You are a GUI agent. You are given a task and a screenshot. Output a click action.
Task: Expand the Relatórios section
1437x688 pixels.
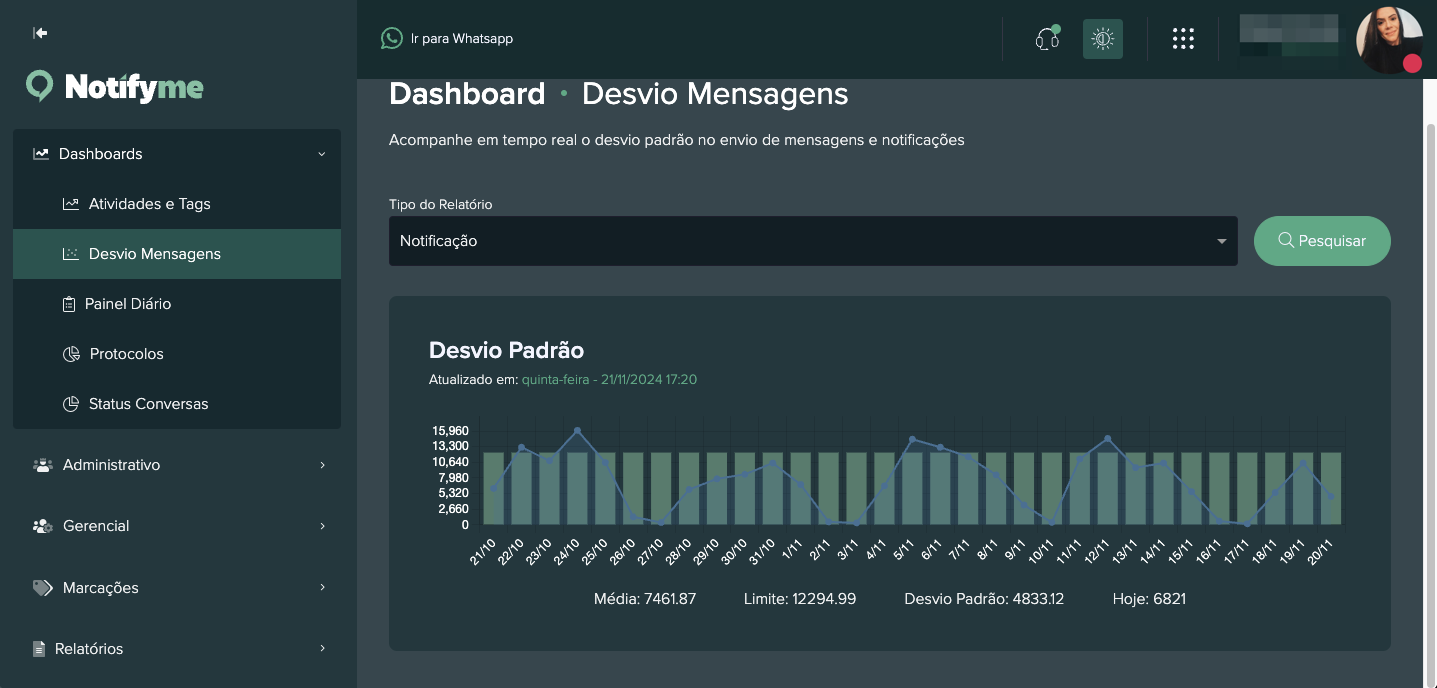[x=322, y=649]
